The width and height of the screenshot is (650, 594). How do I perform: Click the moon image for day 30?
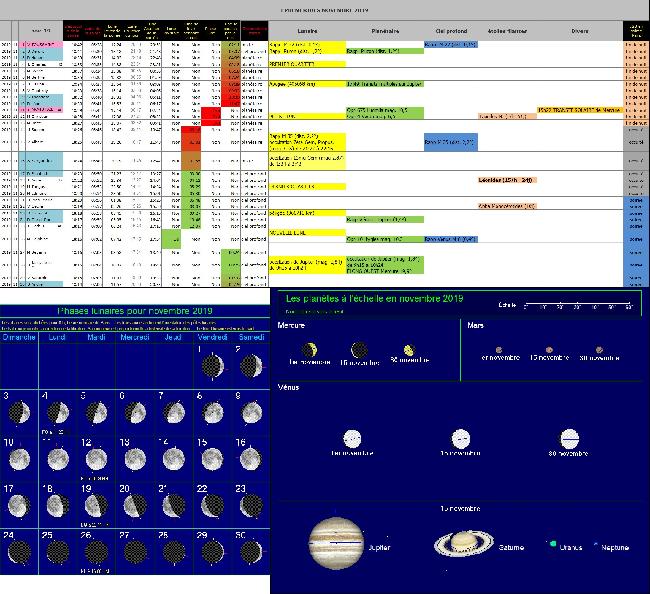coord(251,552)
